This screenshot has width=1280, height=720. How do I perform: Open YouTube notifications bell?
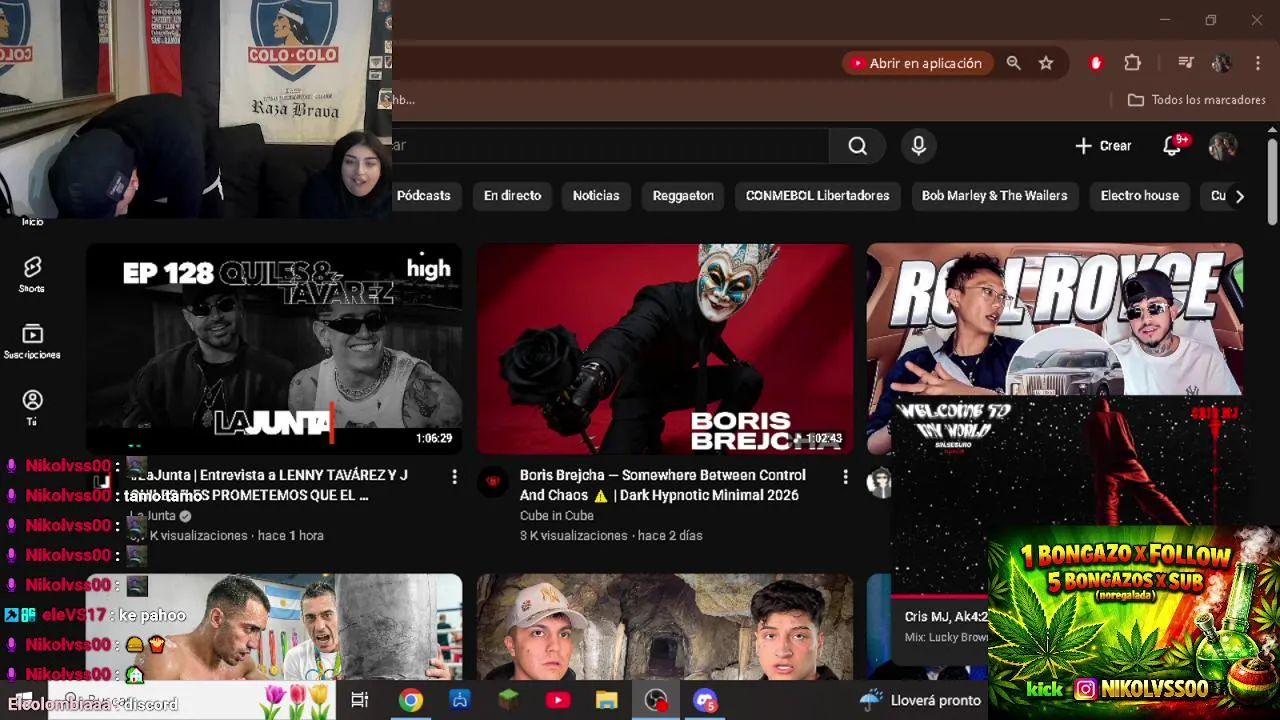coord(1173,146)
